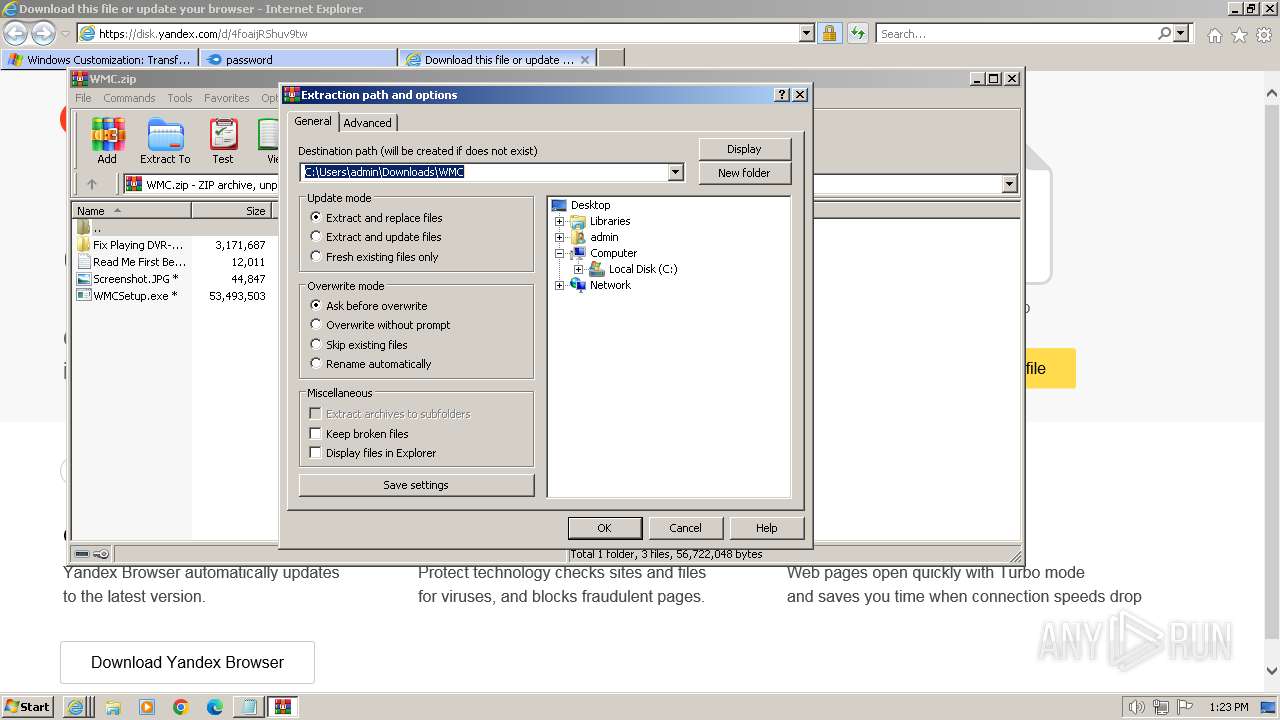Open the WinRAR Tools menu
This screenshot has width=1280, height=720.
pos(180,98)
